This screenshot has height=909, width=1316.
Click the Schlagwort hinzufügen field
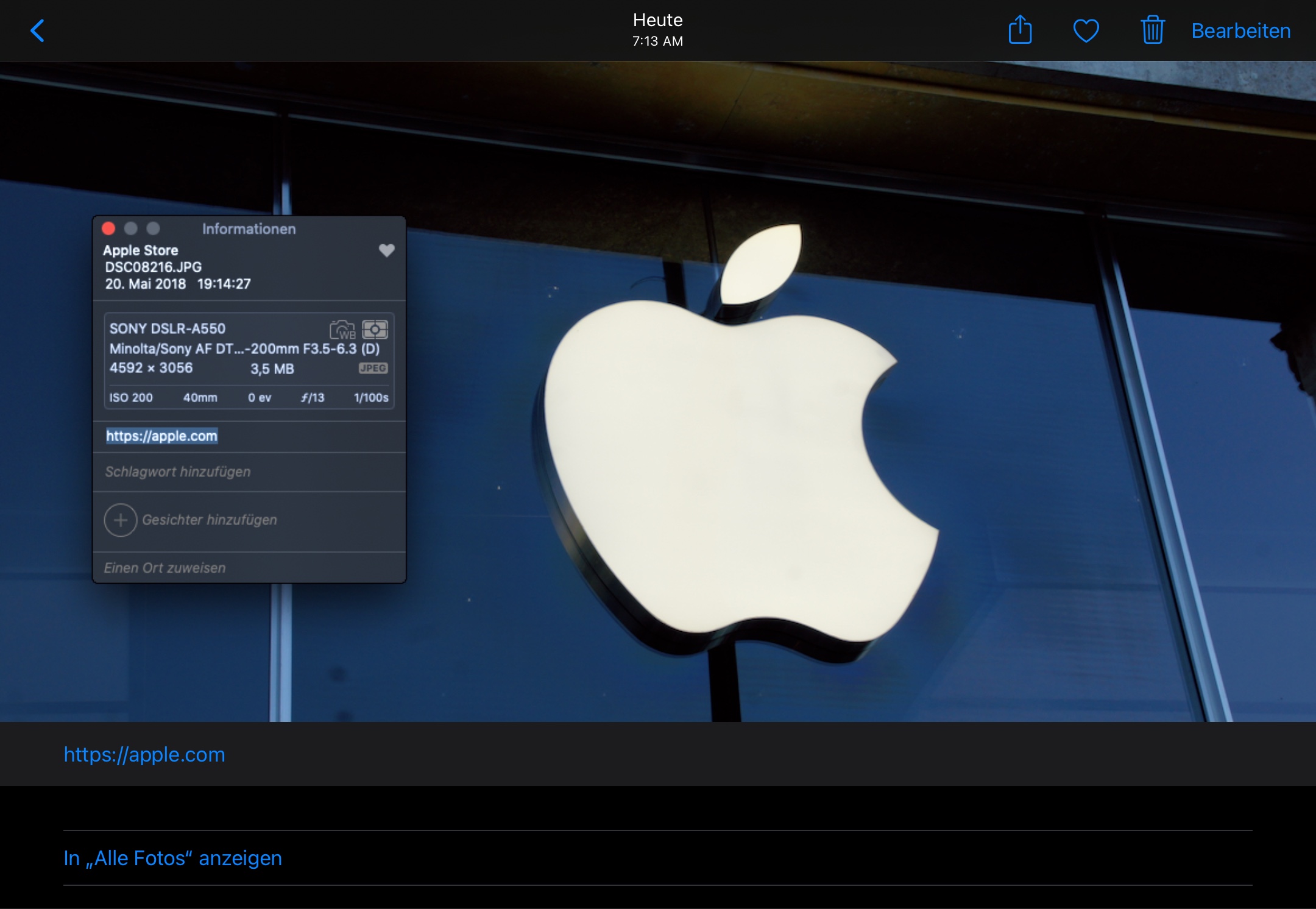click(x=177, y=472)
